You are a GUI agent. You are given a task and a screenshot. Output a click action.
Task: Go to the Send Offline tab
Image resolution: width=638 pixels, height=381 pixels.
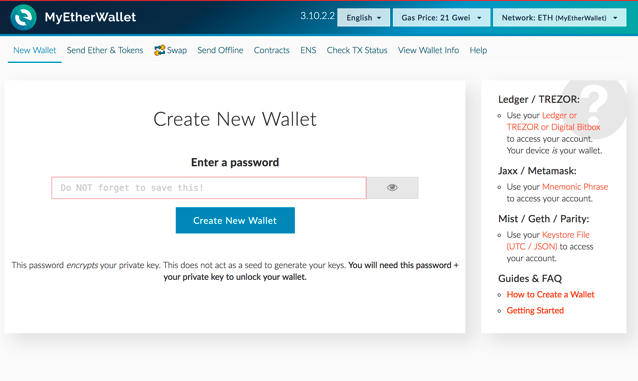(220, 50)
